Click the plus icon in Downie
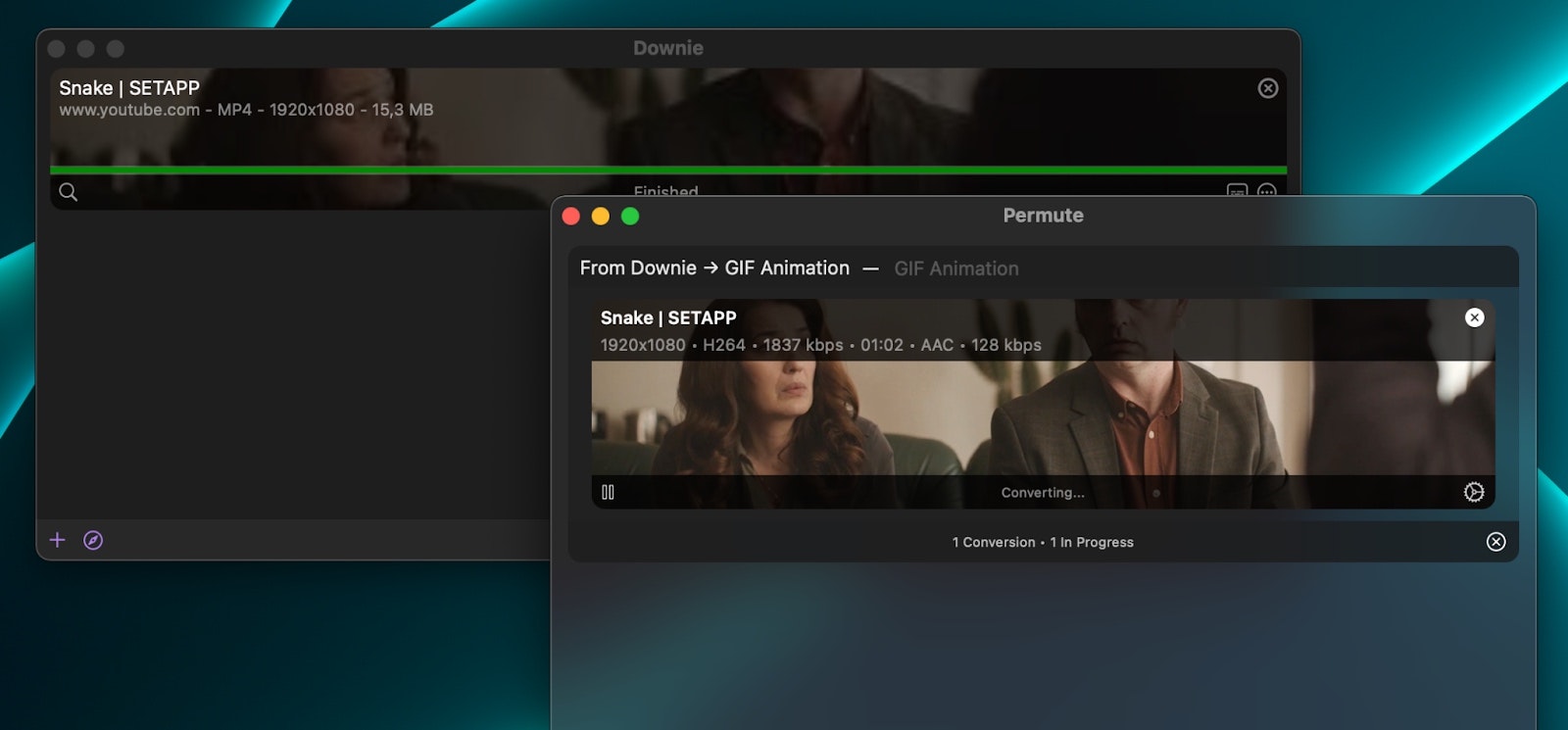Viewport: 1568px width, 730px height. 58,540
